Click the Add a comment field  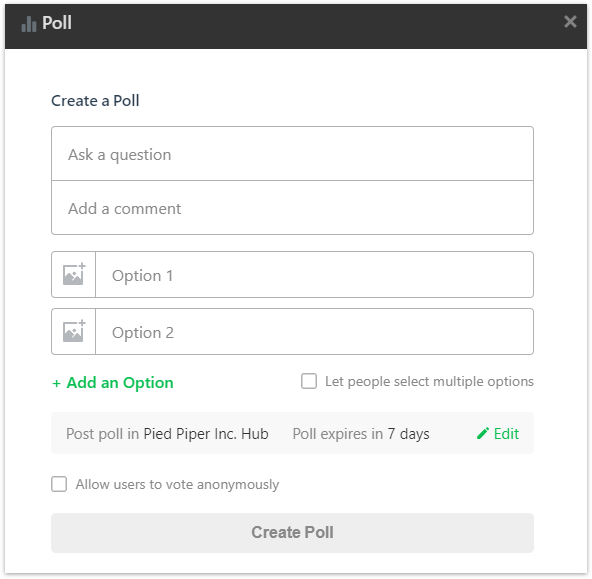click(292, 208)
